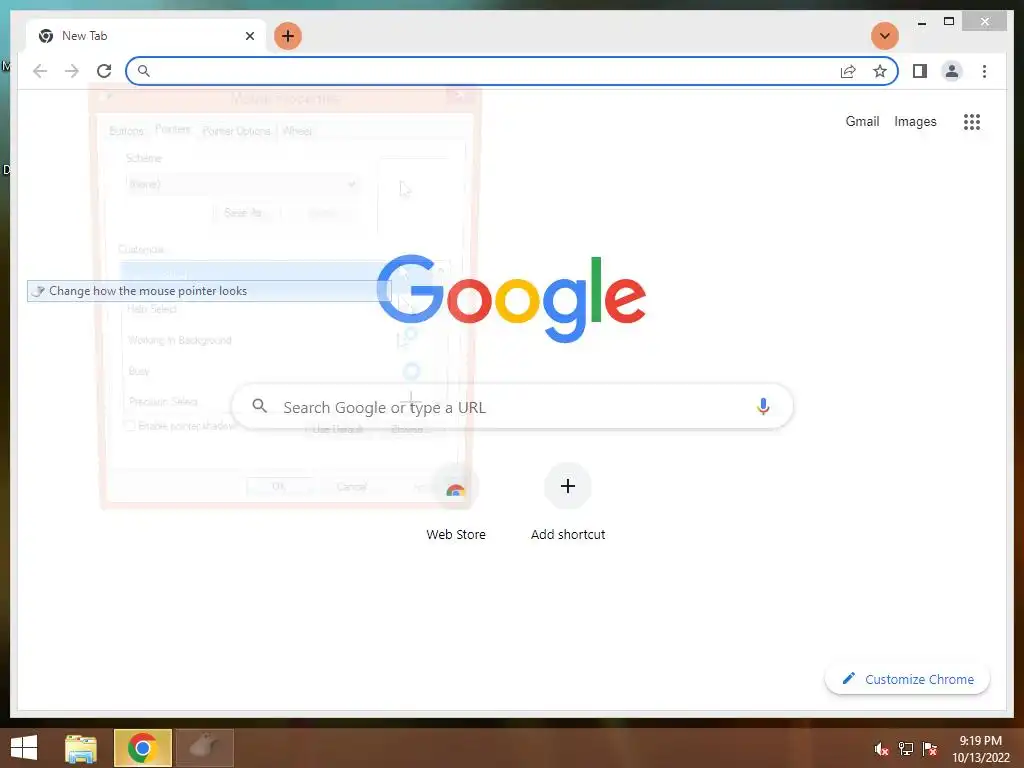Bookmark this tab with star icon
The height and width of the screenshot is (768, 1024).
pos(880,71)
